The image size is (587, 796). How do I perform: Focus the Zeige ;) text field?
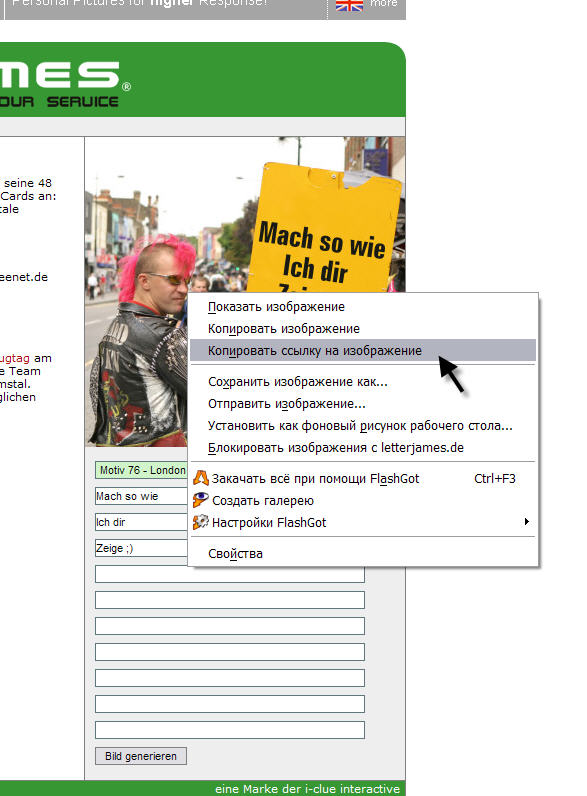pos(141,548)
